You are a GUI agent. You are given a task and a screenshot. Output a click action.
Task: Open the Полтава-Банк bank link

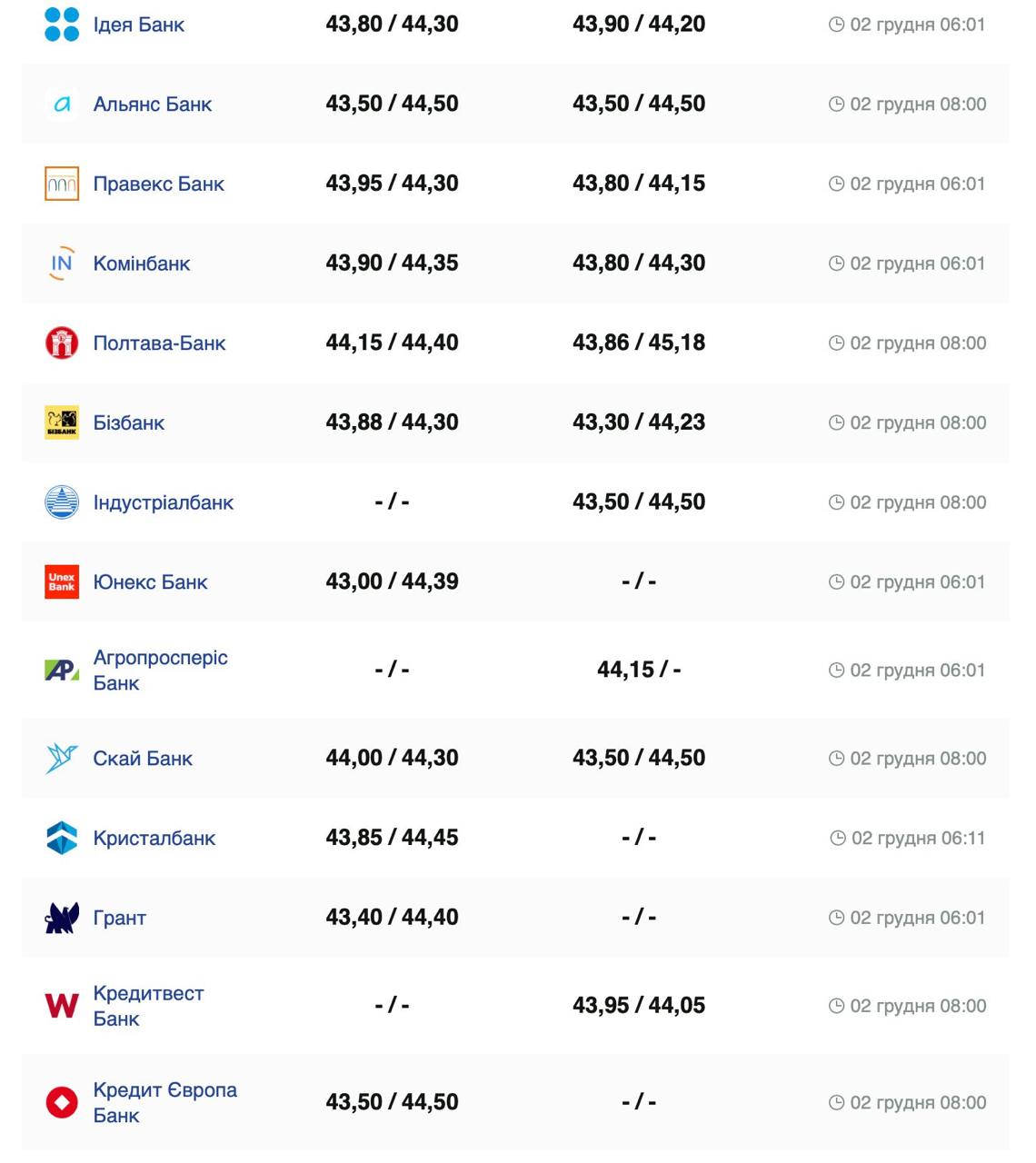pyautogui.click(x=159, y=343)
